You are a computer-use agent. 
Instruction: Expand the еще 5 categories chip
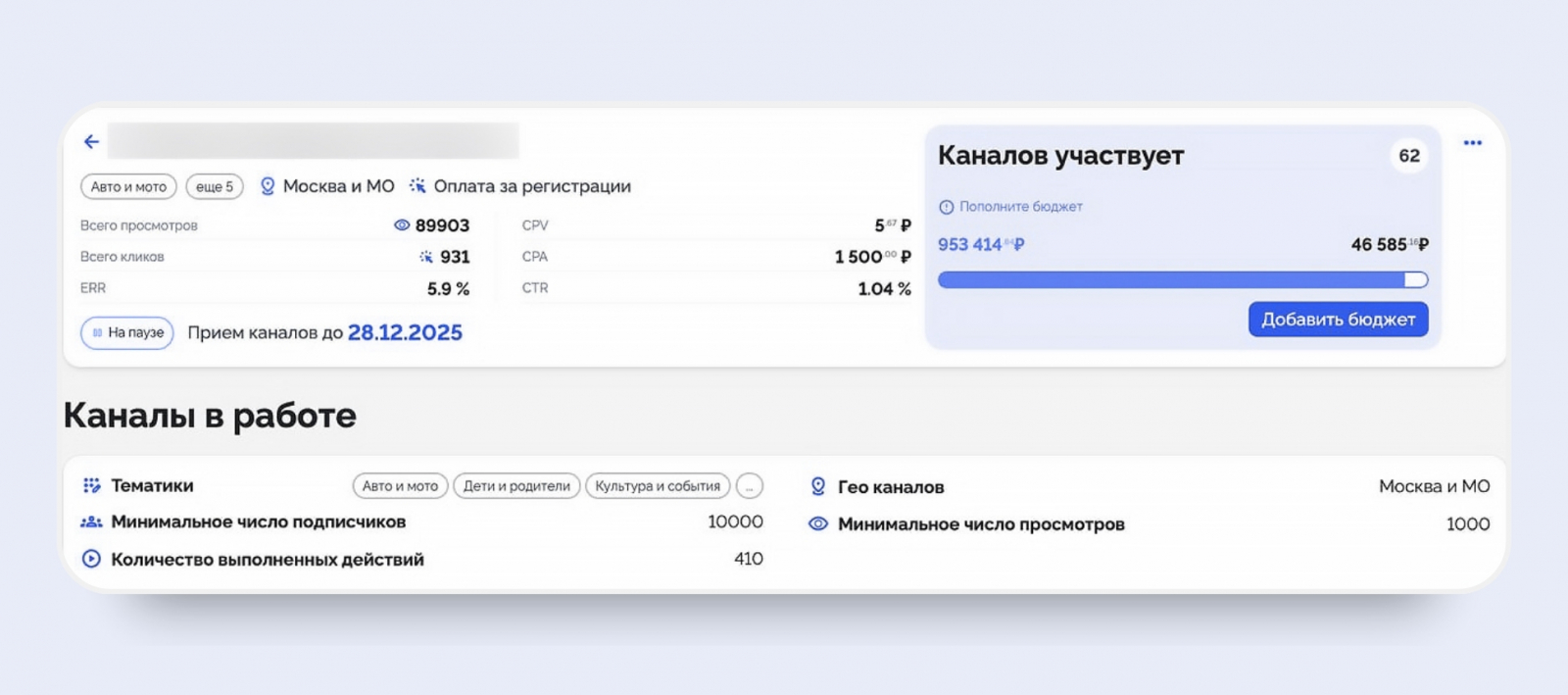coord(215,186)
